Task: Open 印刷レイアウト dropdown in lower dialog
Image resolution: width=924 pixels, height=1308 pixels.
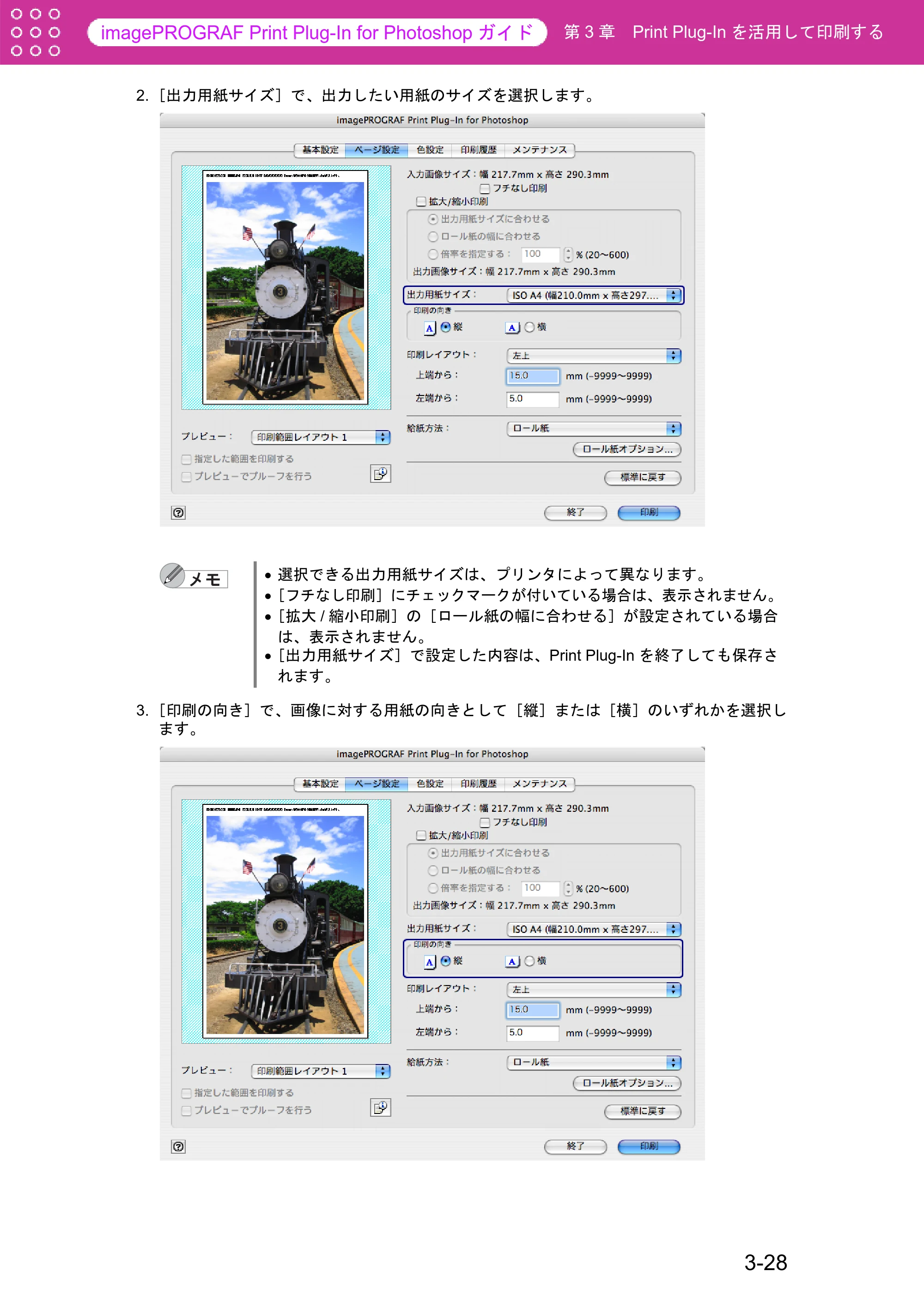Action: click(x=594, y=990)
